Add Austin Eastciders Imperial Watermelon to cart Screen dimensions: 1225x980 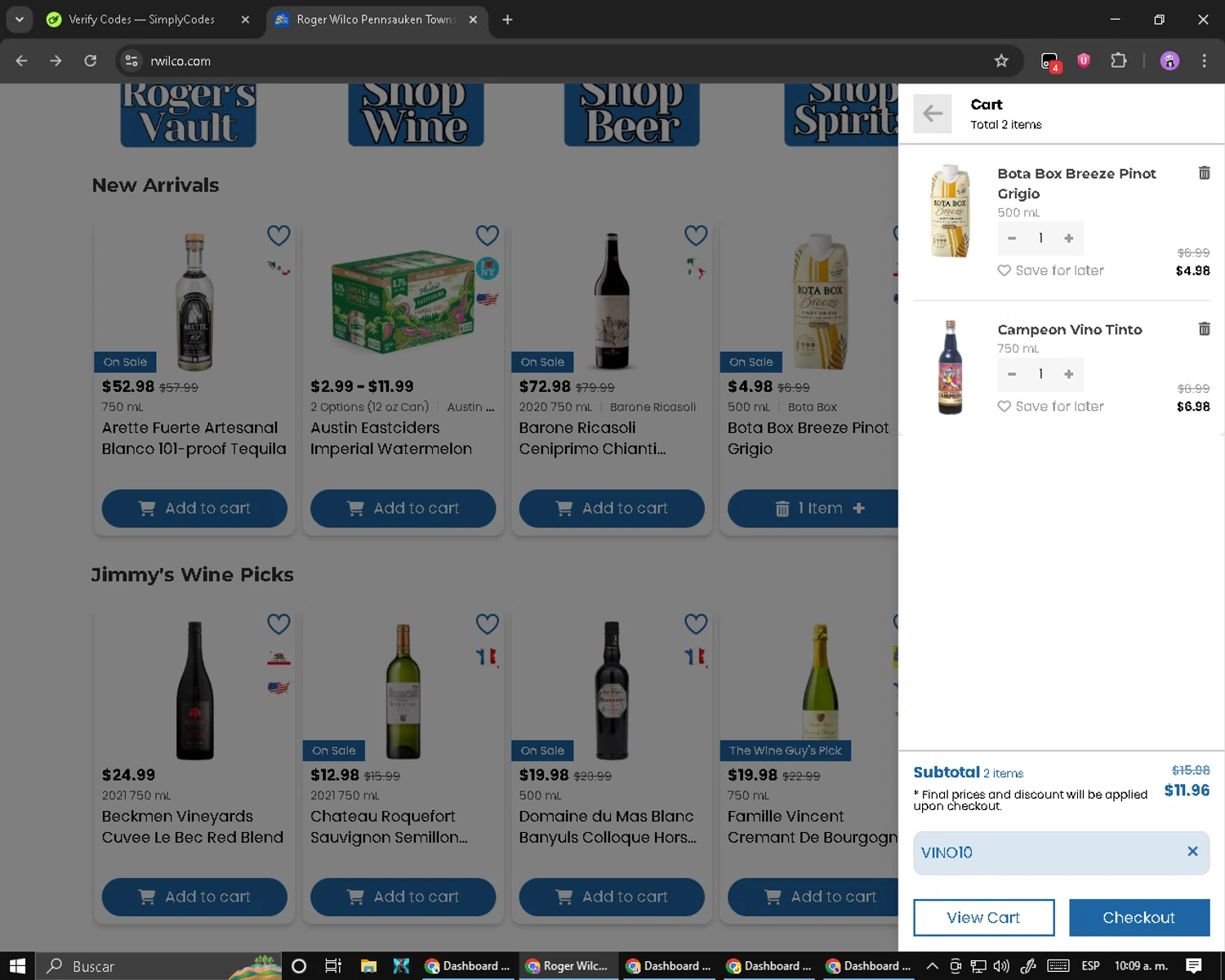tap(403, 508)
